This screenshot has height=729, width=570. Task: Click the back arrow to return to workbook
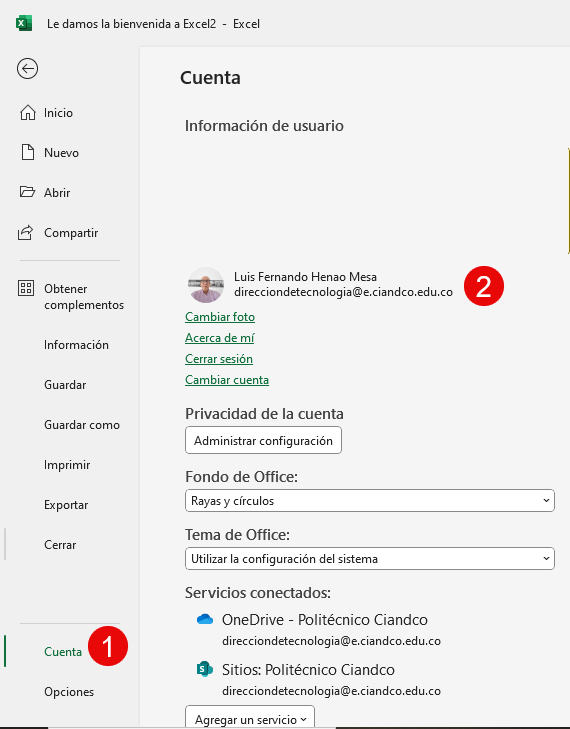click(x=27, y=69)
